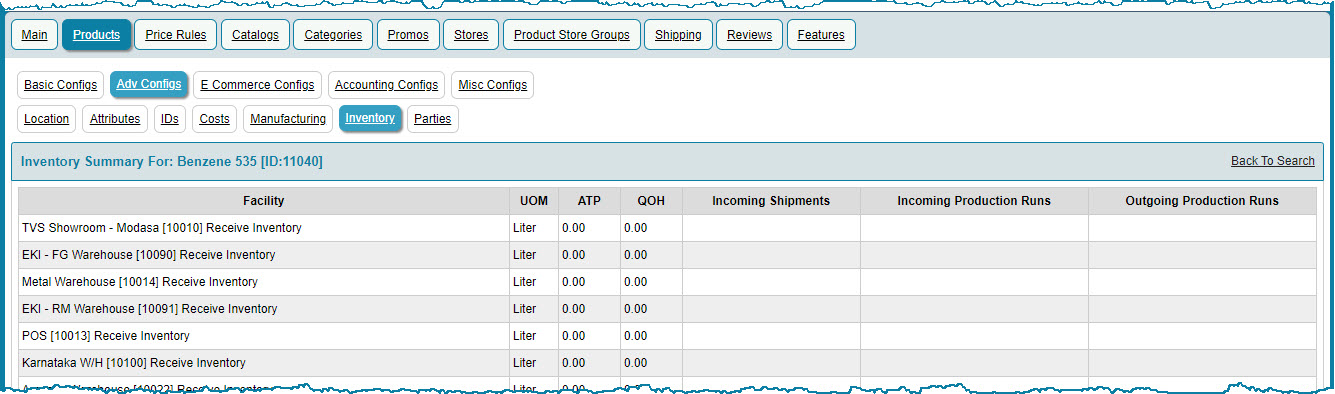This screenshot has height=394, width=1335.
Task: Click QOH 0.00 in EKI - RM Warehouse row
Action: [x=635, y=309]
